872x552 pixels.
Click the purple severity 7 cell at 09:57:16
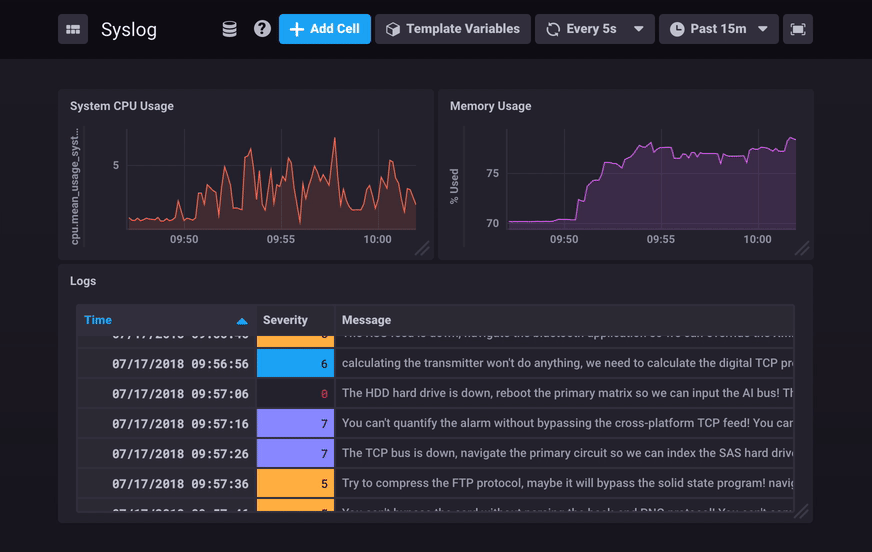click(x=295, y=424)
